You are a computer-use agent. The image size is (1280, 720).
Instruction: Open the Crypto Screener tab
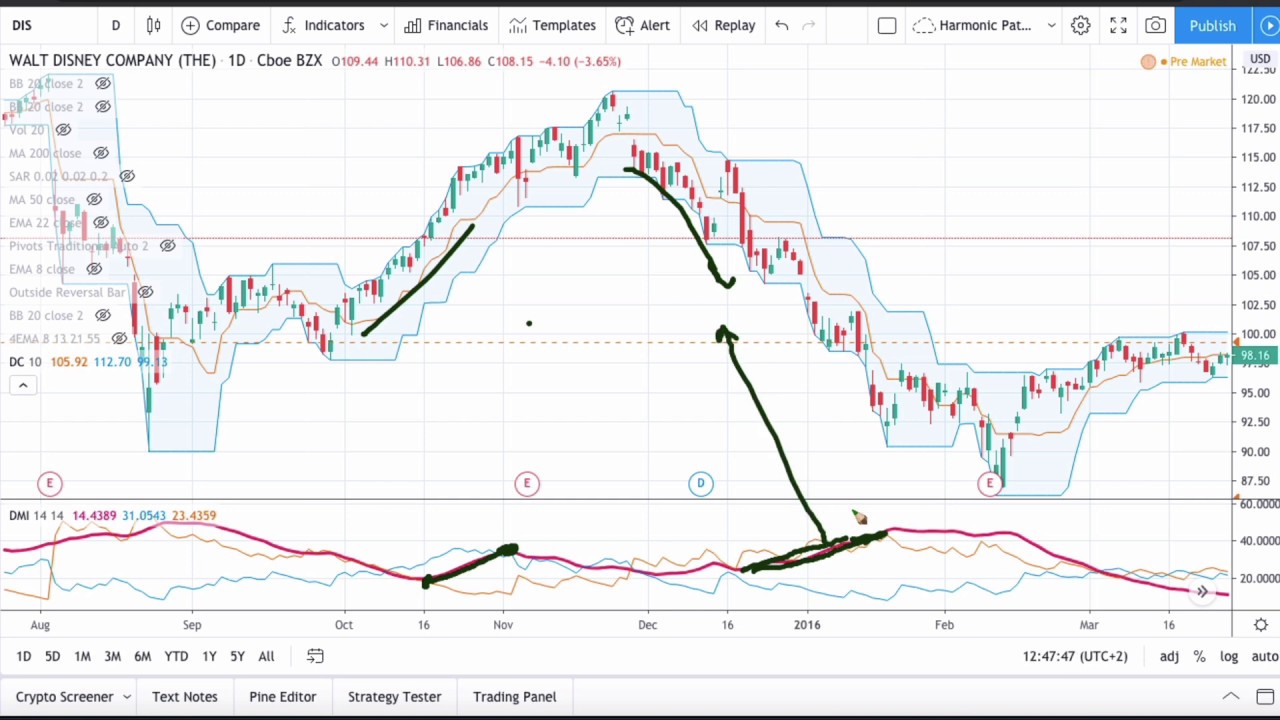pos(64,697)
